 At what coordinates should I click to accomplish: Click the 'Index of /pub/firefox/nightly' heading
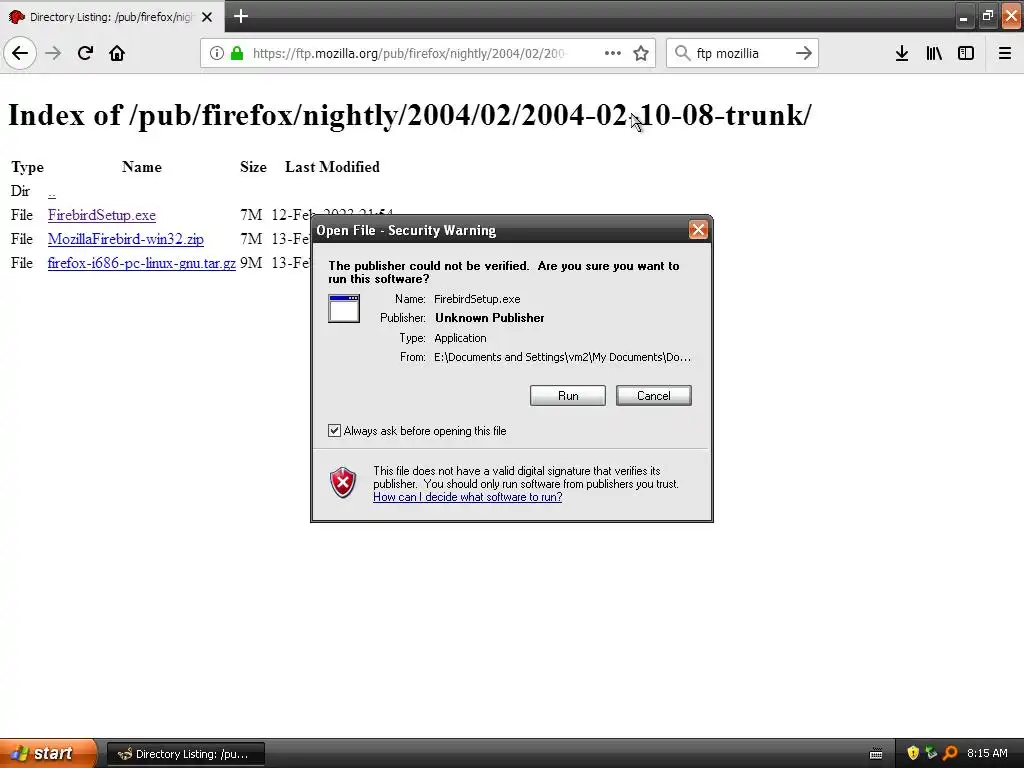[x=409, y=115]
